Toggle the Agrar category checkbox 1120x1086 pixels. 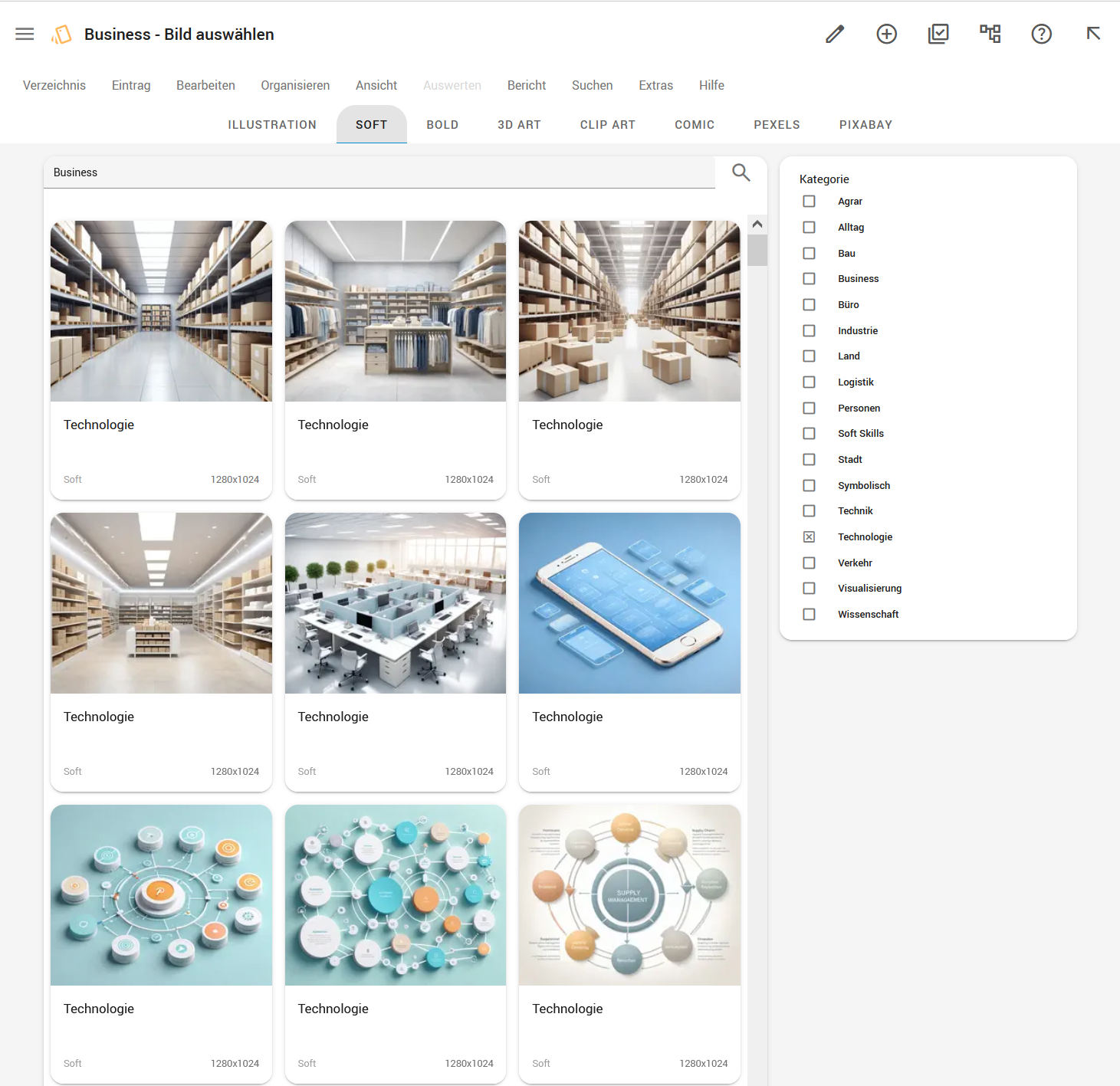pos(809,202)
